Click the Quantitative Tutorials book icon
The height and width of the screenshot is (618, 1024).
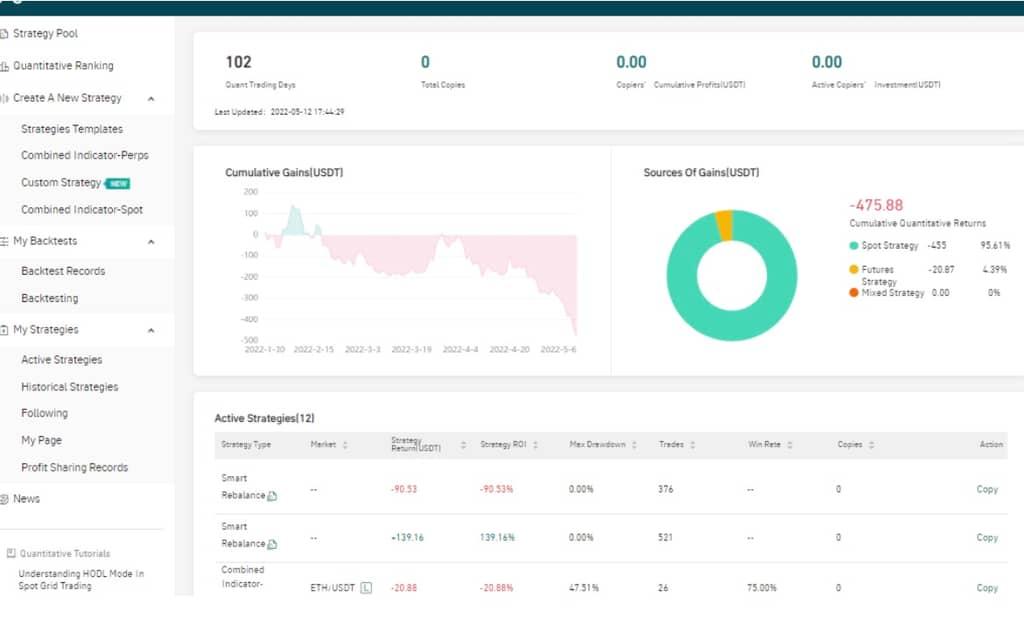click(x=10, y=553)
